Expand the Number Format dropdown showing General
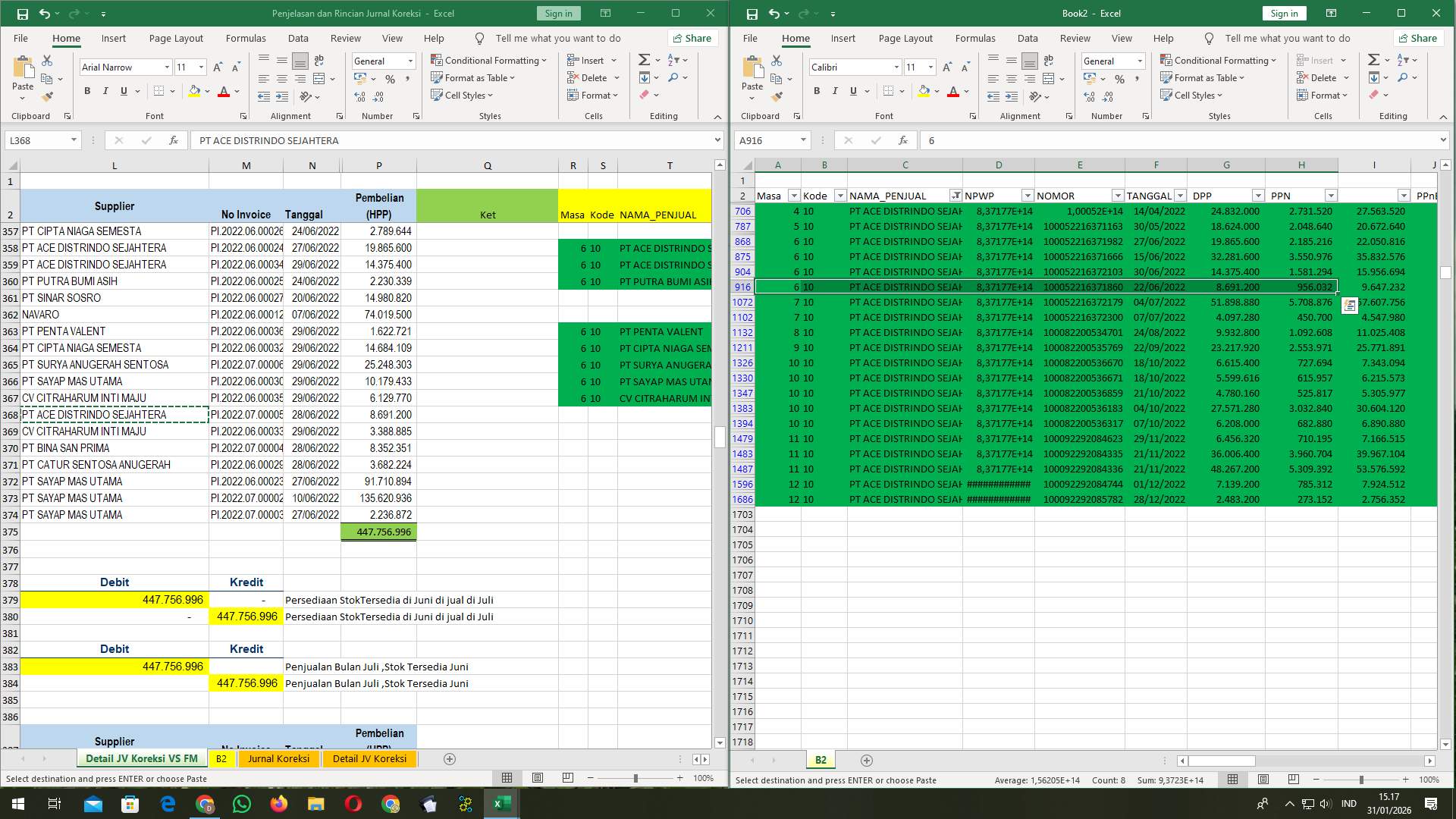This screenshot has height=819, width=1456. coord(409,61)
